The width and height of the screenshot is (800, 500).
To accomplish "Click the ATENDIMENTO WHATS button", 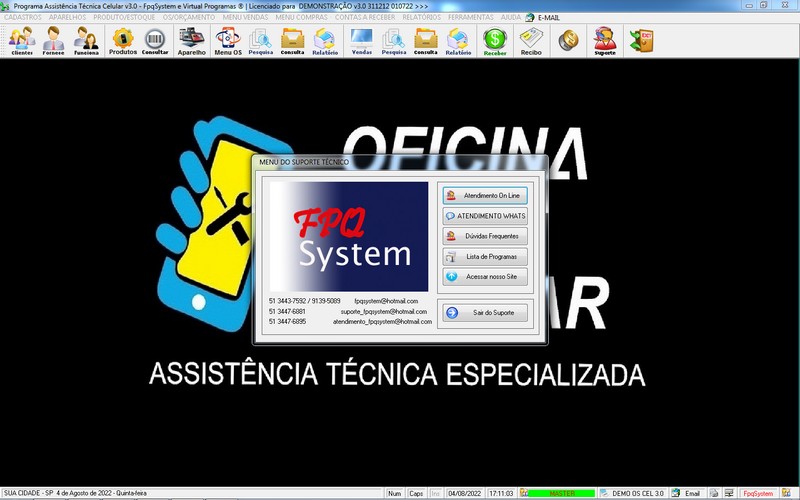I will point(485,216).
